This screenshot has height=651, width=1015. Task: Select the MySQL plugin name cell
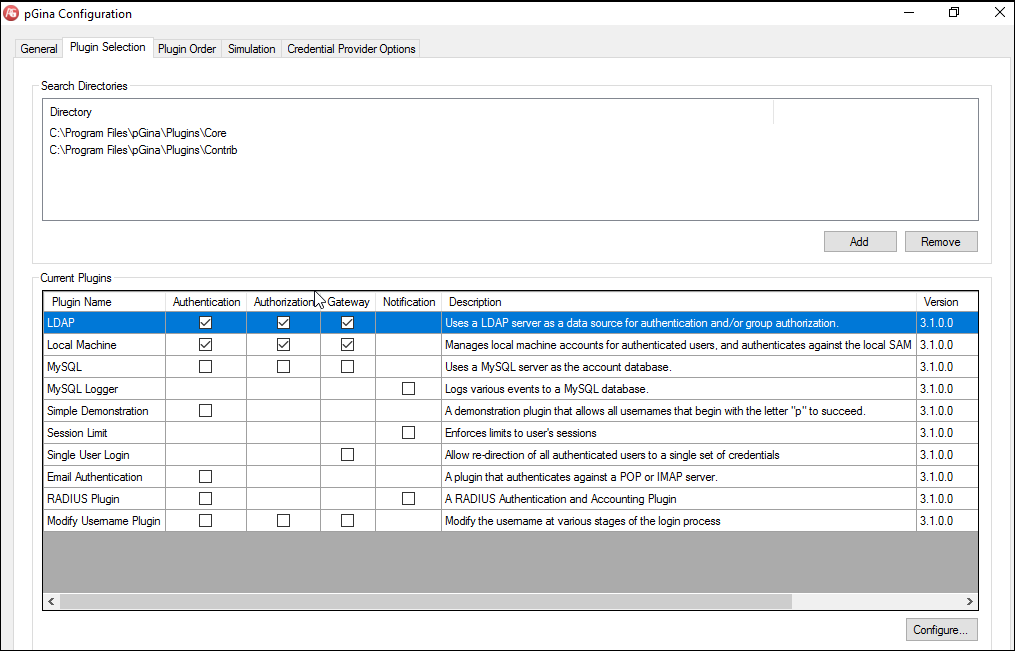104,366
